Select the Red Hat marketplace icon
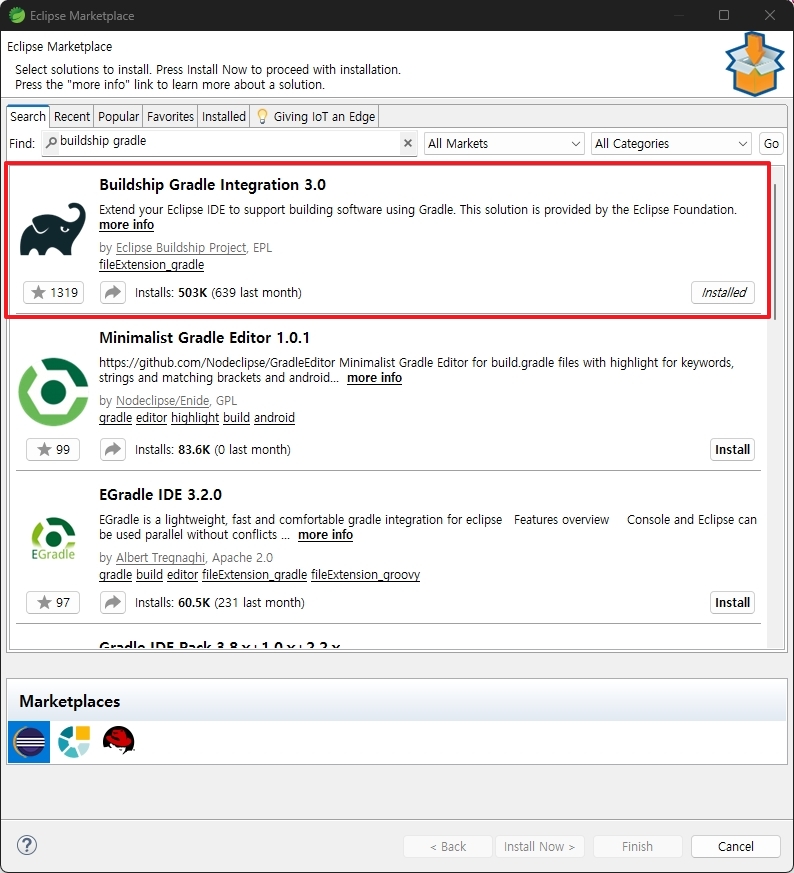 point(119,740)
